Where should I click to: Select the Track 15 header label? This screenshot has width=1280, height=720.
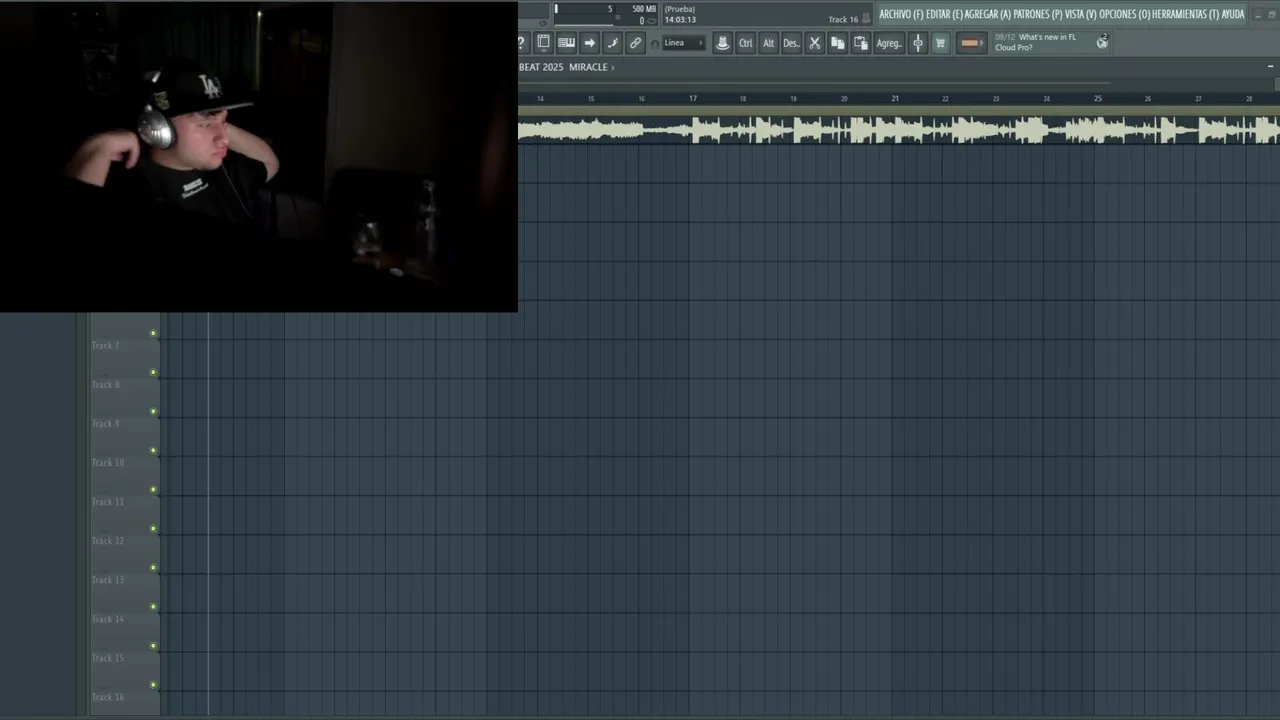tap(108, 658)
